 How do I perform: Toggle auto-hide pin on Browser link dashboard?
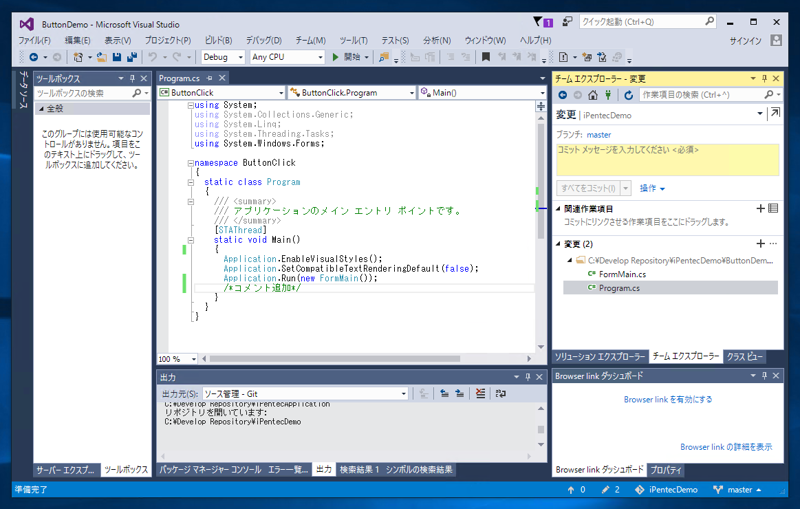point(764,376)
